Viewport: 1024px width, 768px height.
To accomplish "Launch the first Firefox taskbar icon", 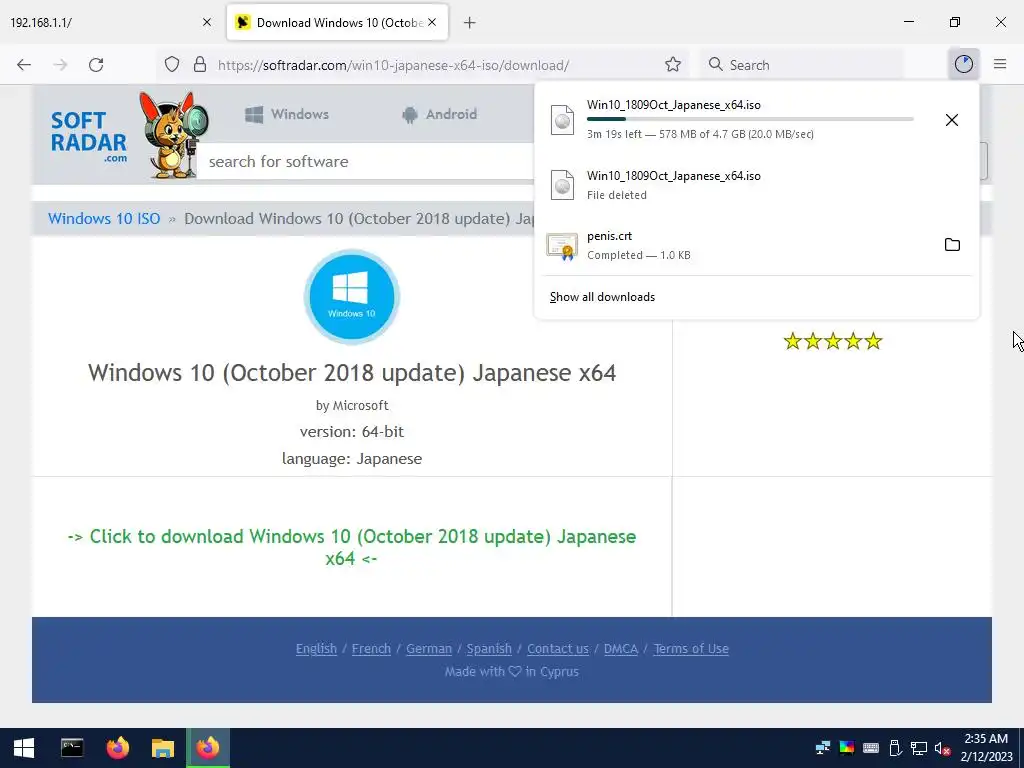I will coord(118,748).
